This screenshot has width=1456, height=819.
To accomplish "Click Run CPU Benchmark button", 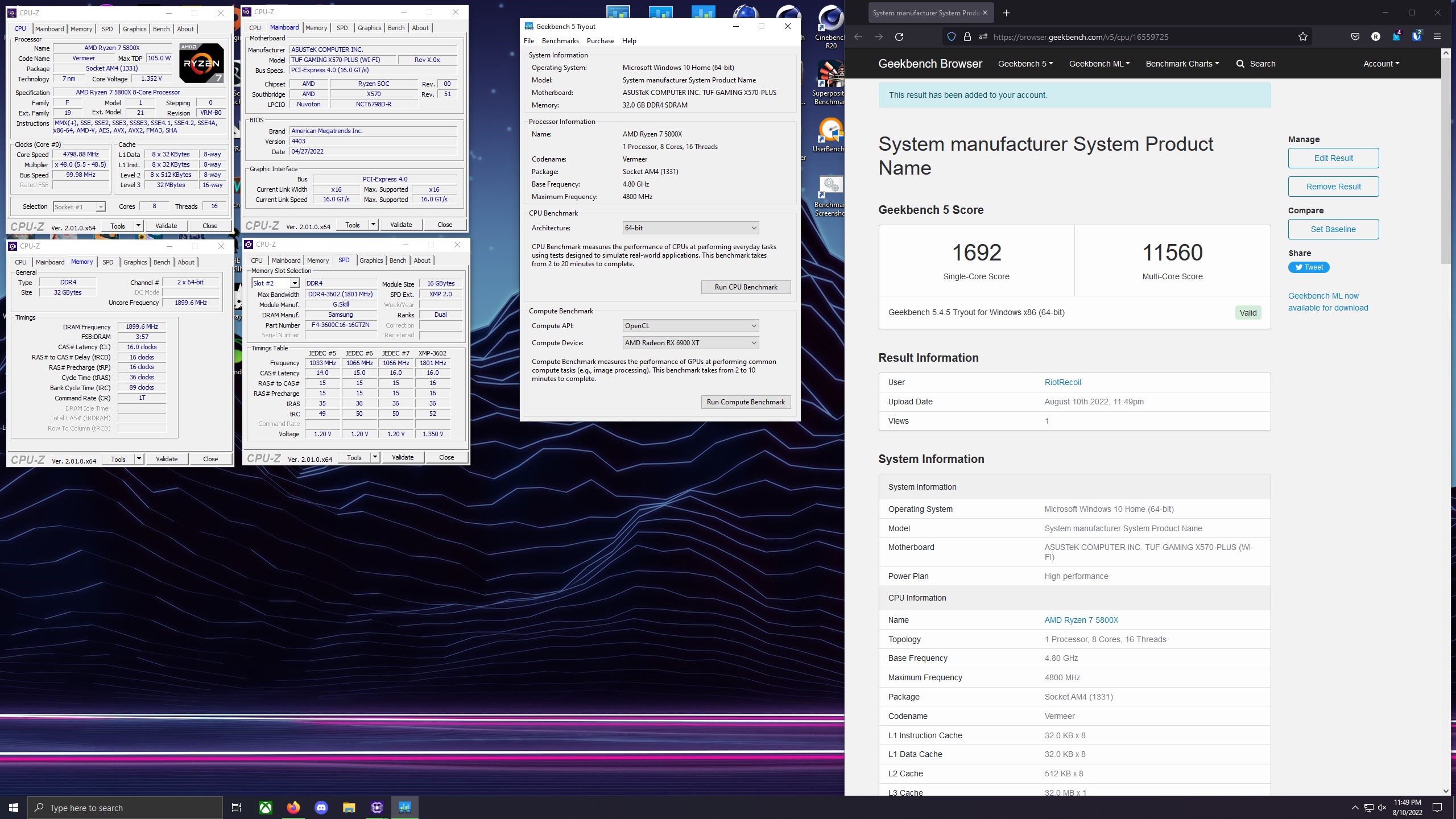I will (x=746, y=287).
